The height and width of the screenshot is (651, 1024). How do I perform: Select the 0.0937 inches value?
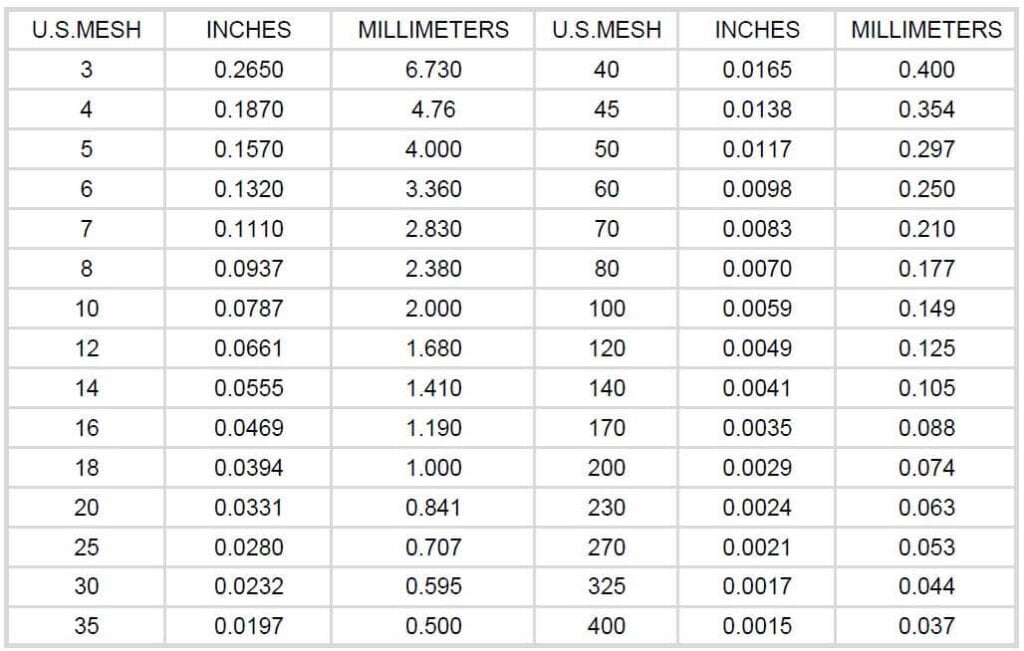coord(248,269)
